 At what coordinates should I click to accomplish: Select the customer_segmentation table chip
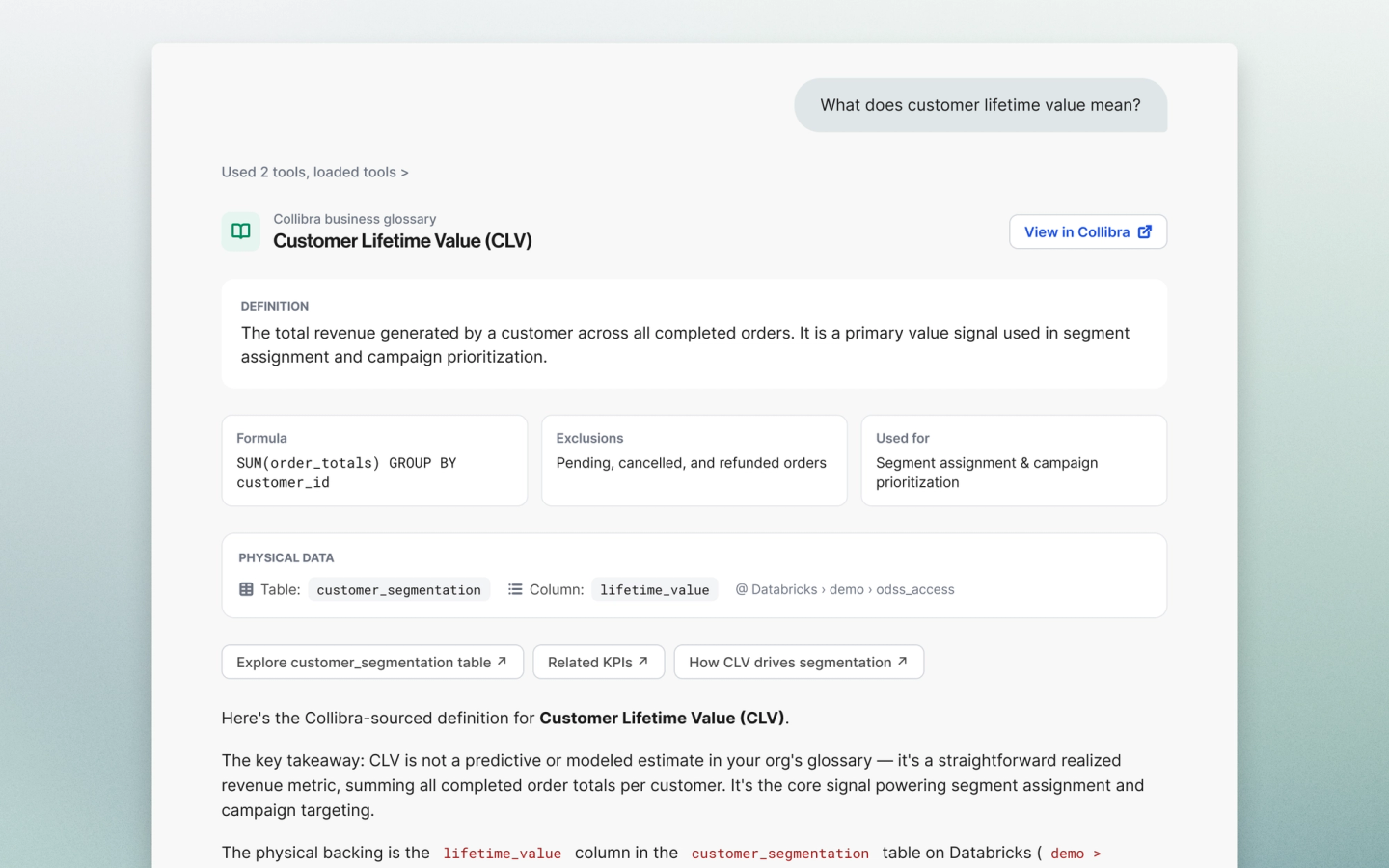point(399,589)
